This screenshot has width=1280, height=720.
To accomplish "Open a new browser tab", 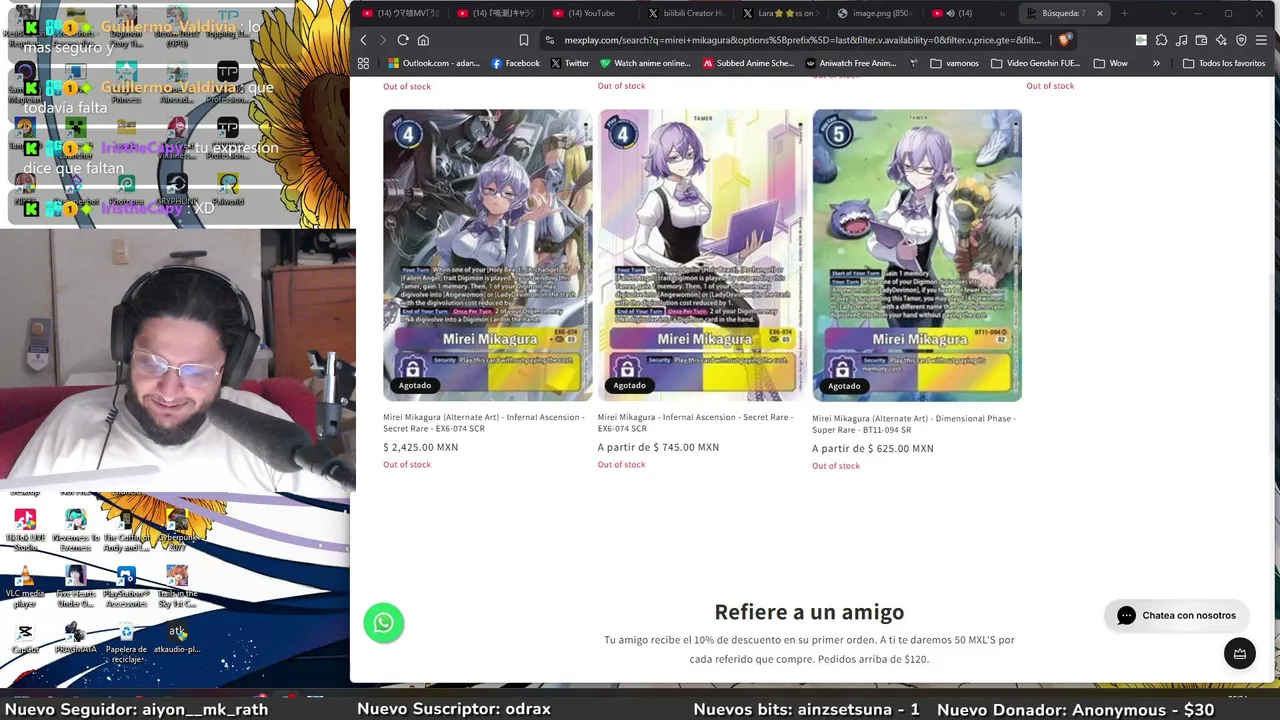I will (x=1124, y=13).
